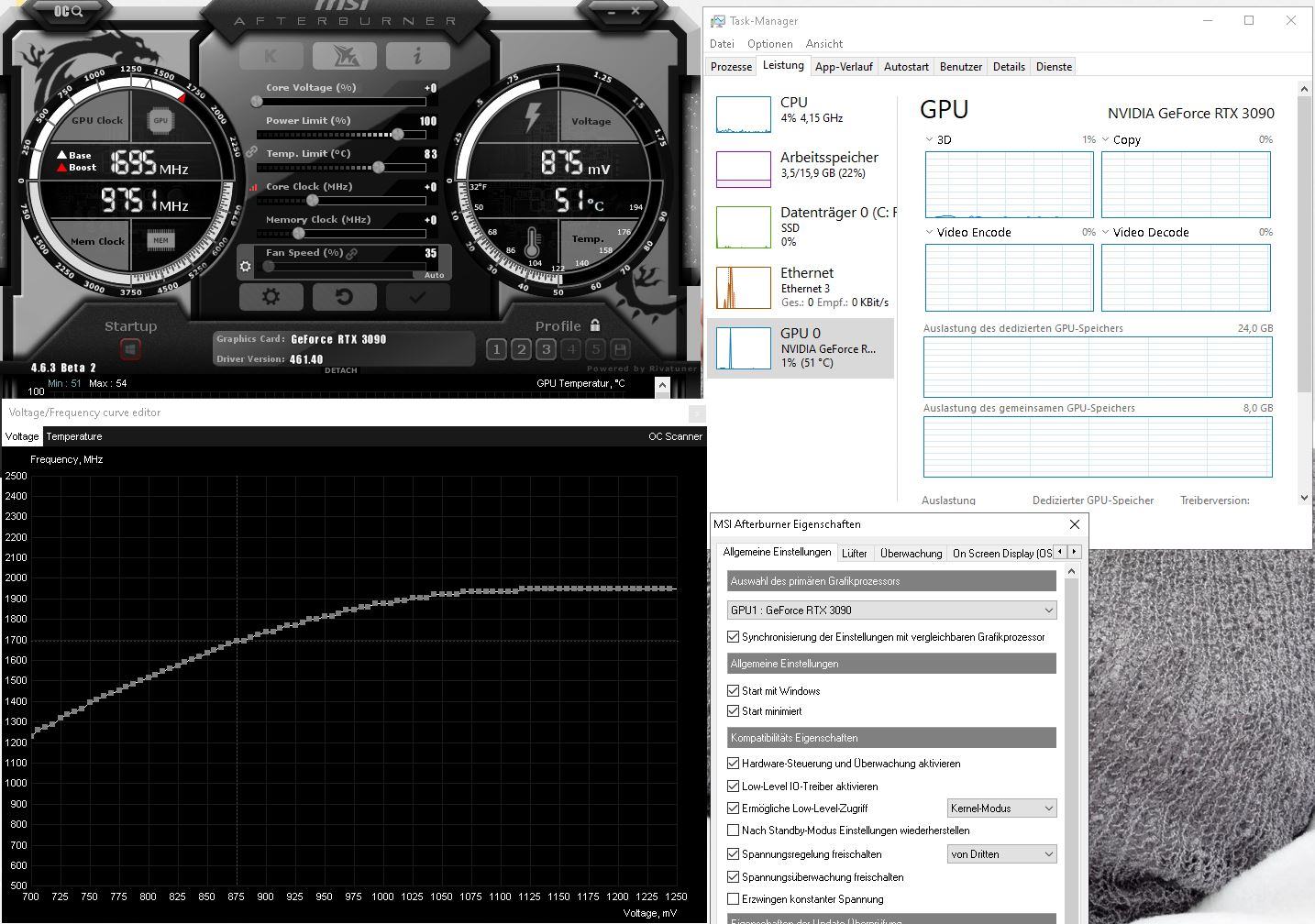This screenshot has height=924, width=1315.
Task: Open the Video Decode graph dropdown
Action: 1106,233
